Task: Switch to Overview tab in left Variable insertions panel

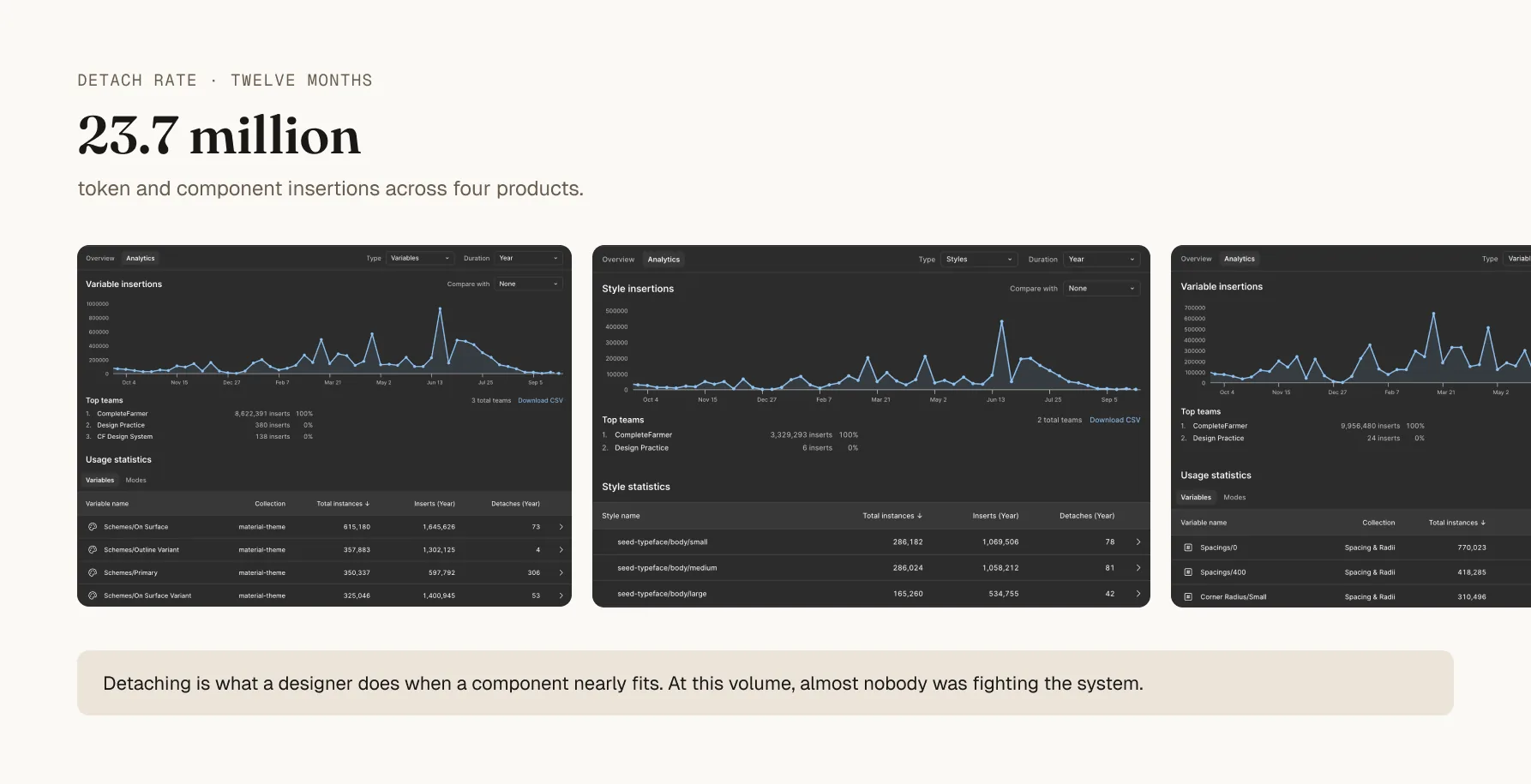Action: click(x=100, y=258)
